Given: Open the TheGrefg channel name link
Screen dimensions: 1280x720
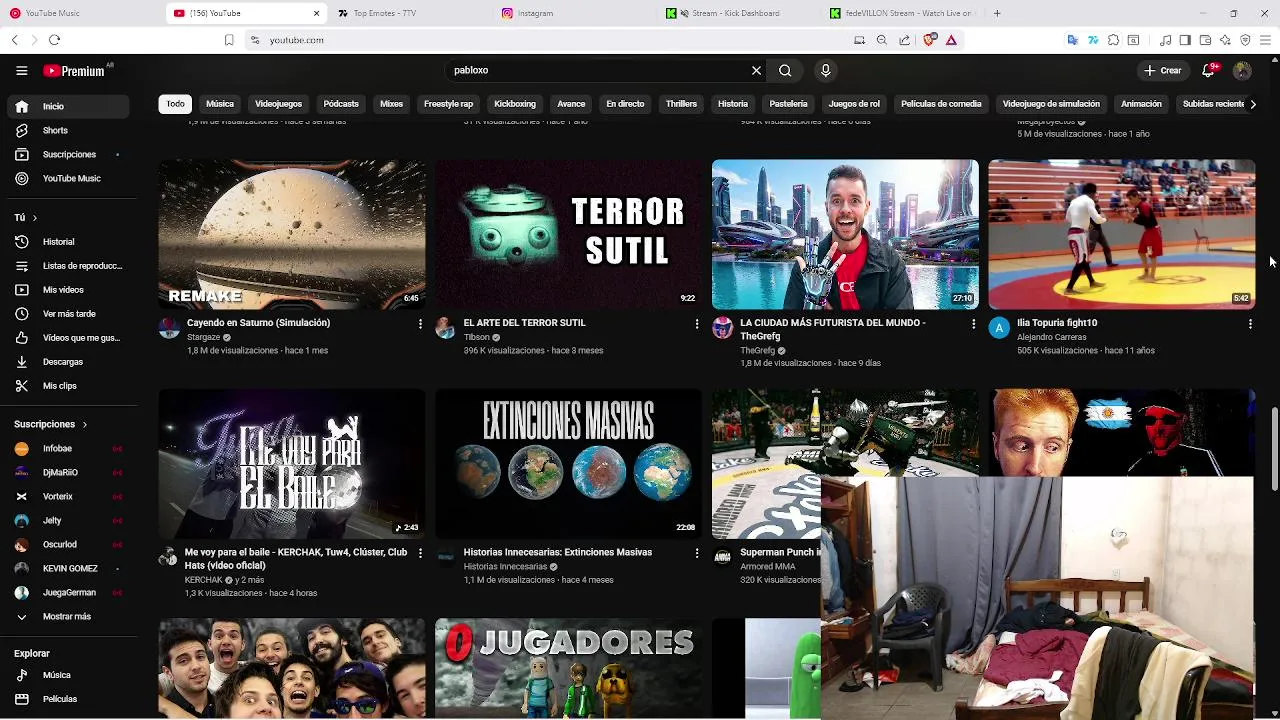Looking at the screenshot, I should 757,350.
